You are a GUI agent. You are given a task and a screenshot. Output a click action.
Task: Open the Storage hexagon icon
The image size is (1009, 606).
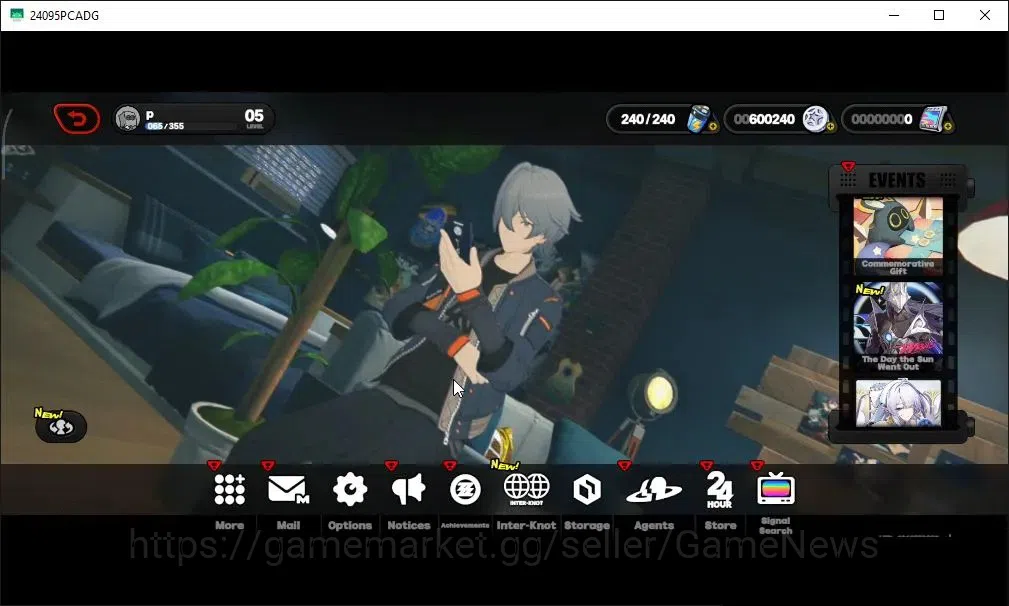pos(587,490)
